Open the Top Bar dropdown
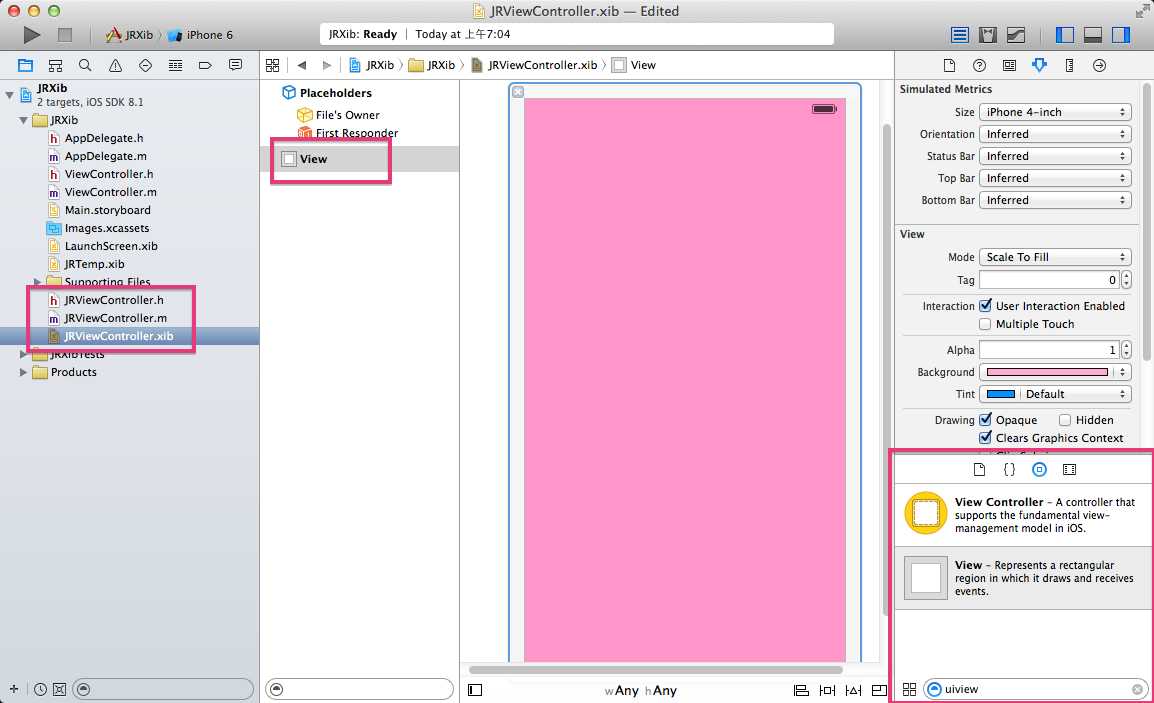Image resolution: width=1154 pixels, height=703 pixels. [x=1055, y=178]
